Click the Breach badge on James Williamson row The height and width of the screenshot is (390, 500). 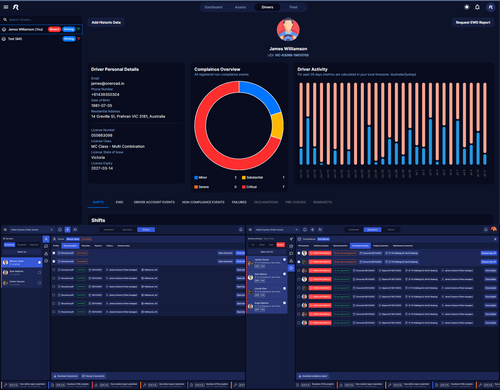point(54,29)
